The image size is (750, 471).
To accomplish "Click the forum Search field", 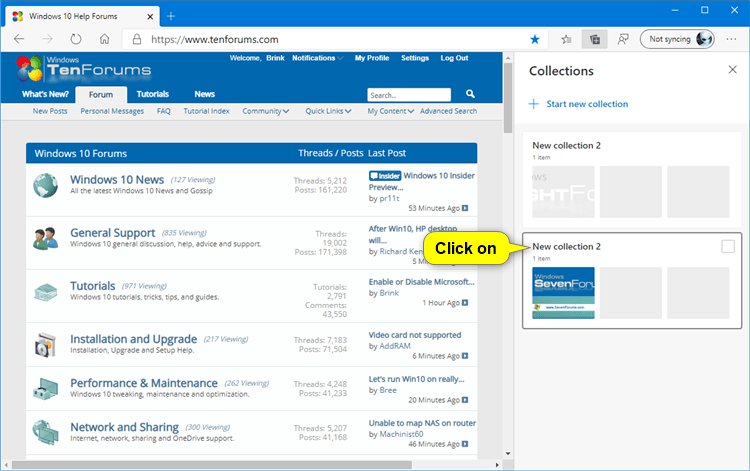I will 409,95.
